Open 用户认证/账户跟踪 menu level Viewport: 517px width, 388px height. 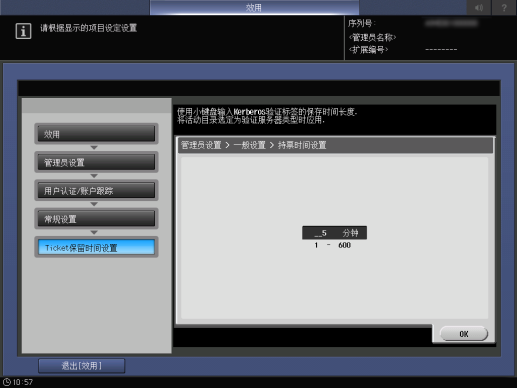96,191
